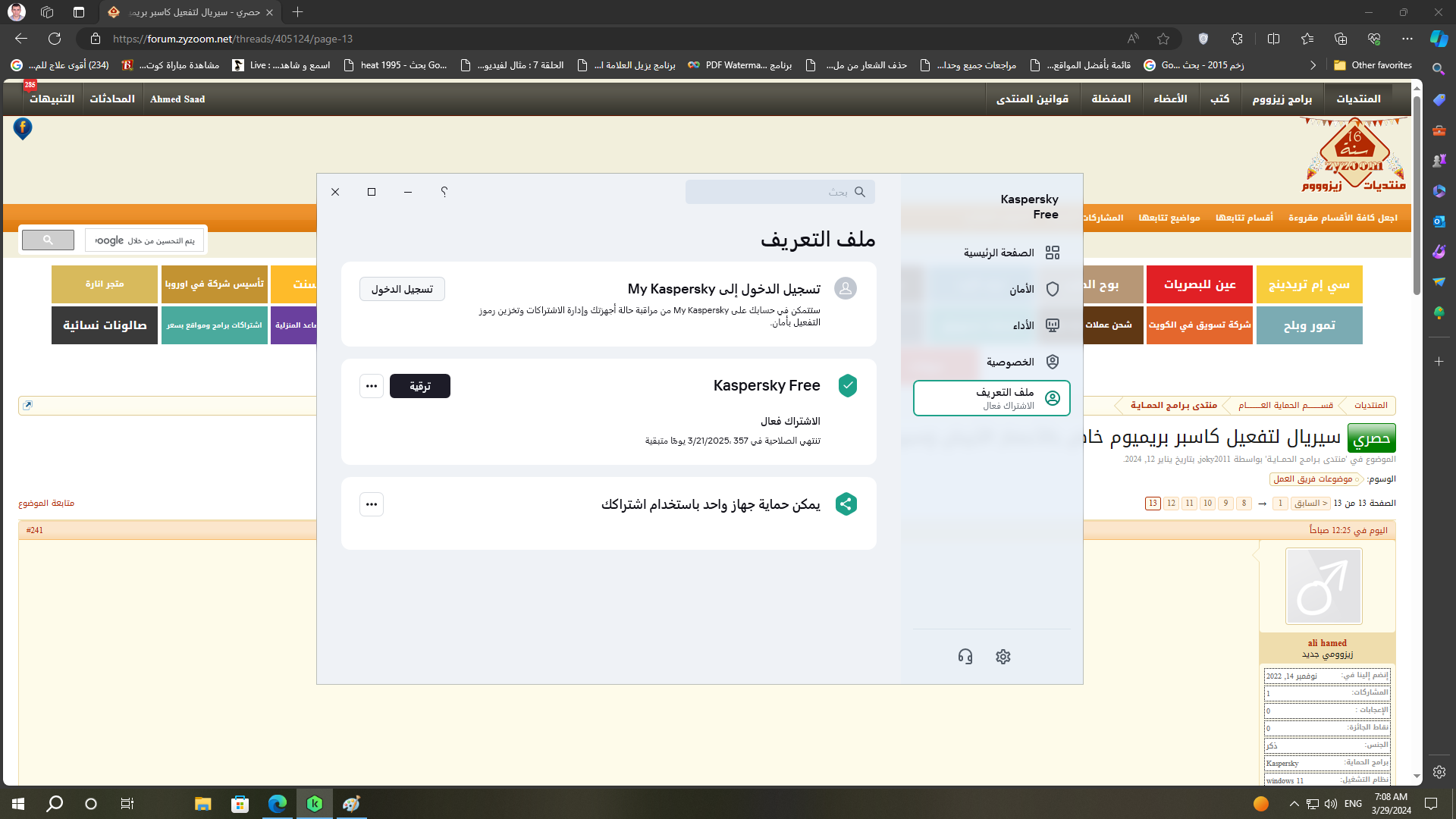The height and width of the screenshot is (819, 1456).
Task: Open more options for device protection card
Action: (x=372, y=504)
